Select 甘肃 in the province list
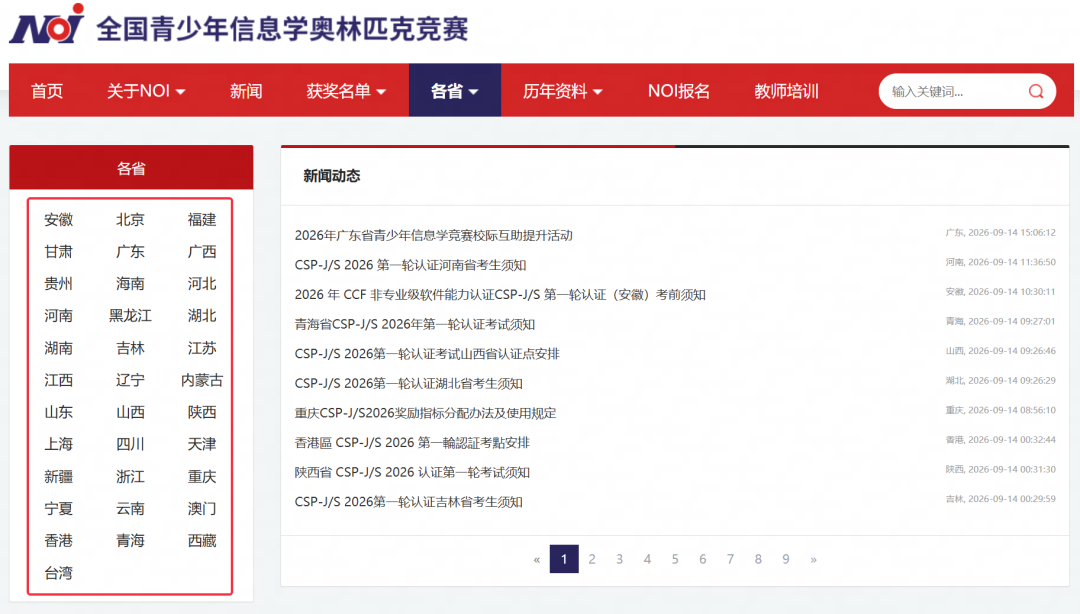 tap(59, 252)
